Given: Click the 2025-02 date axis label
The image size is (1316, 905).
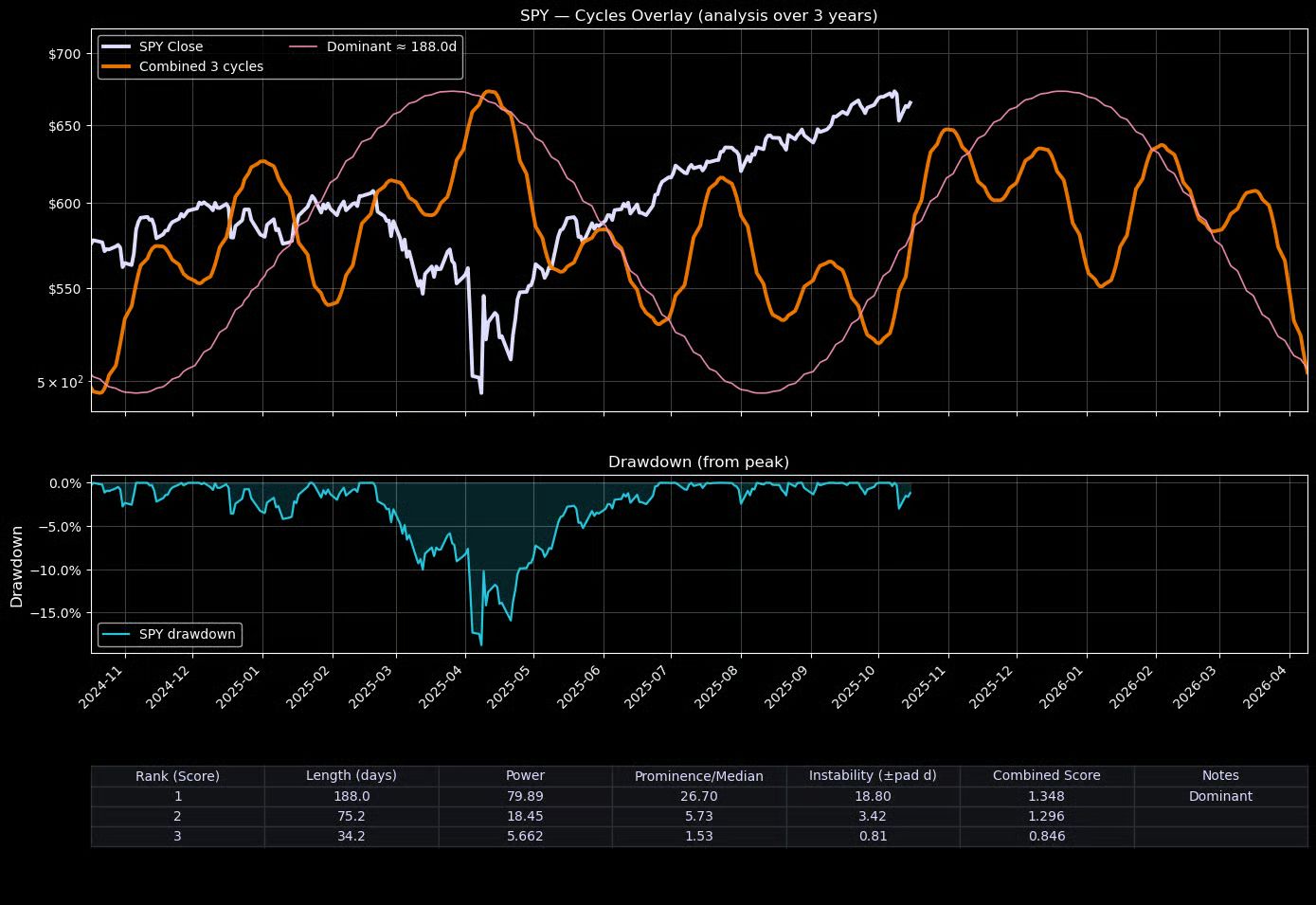Looking at the screenshot, I should coord(309,686).
